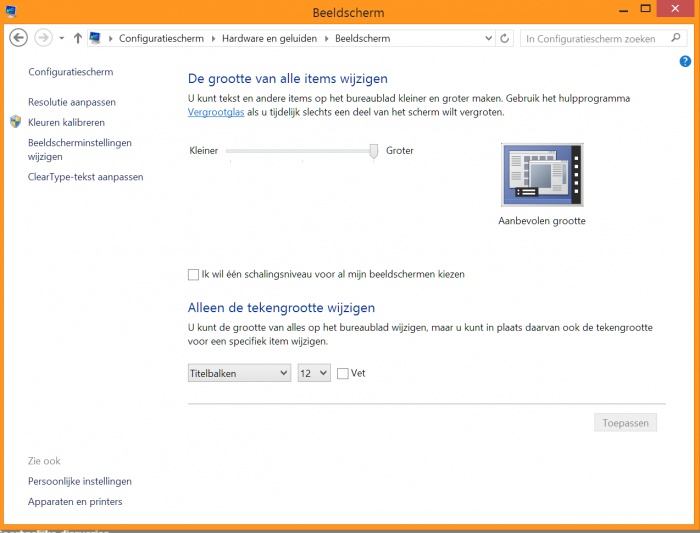Click the search magnifier icon
Image resolution: width=700 pixels, height=533 pixels.
[x=676, y=38]
